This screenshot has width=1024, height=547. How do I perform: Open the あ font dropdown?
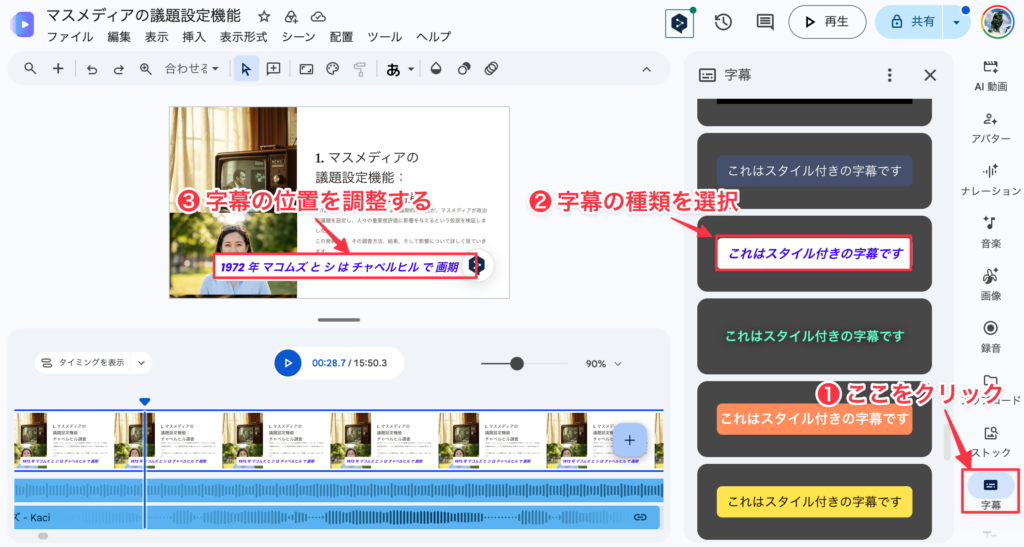[400, 69]
